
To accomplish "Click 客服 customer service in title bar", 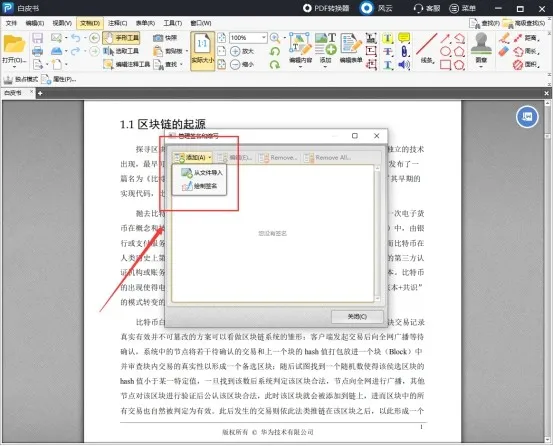I will point(427,8).
